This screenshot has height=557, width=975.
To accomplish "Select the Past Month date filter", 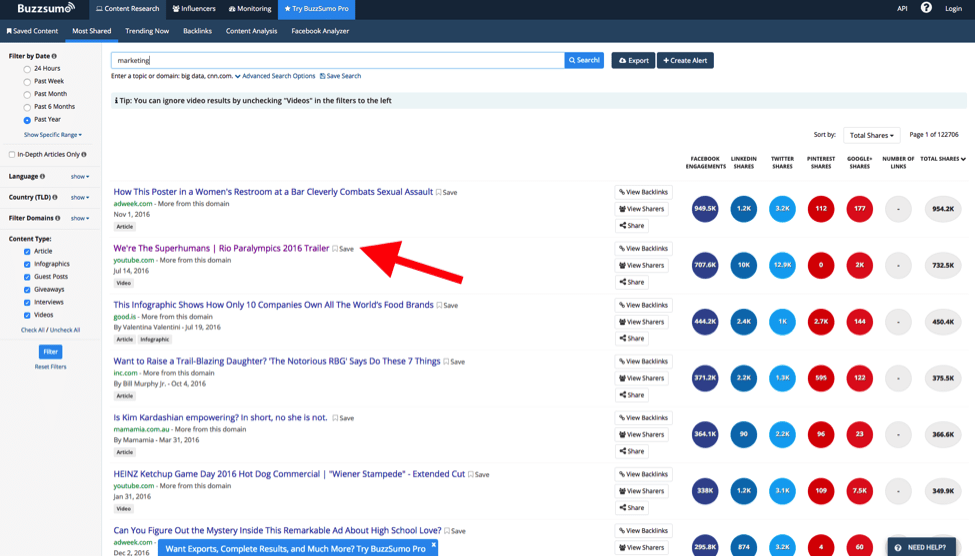I will pyautogui.click(x=27, y=94).
